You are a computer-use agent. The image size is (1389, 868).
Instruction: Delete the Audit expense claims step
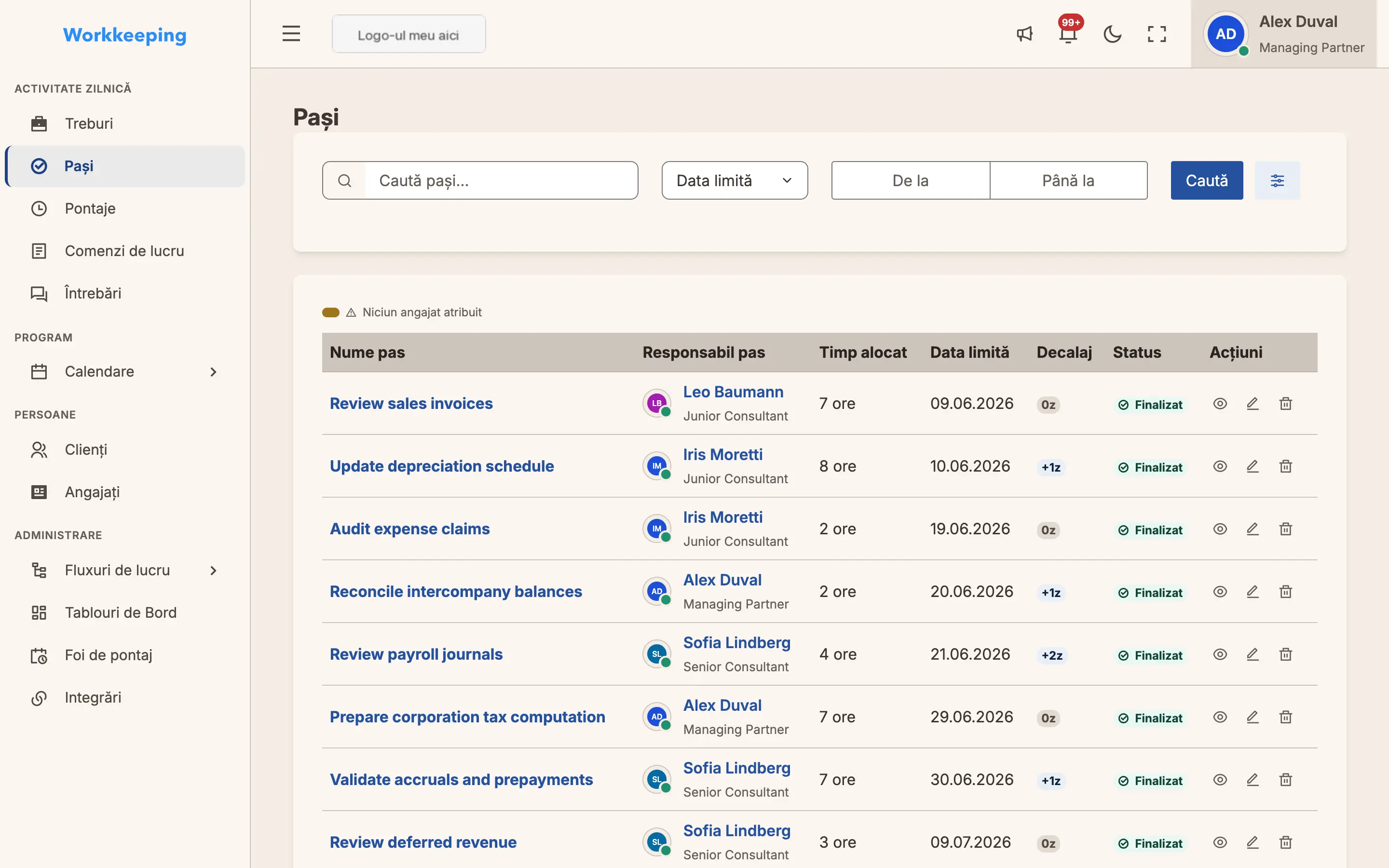coord(1286,529)
